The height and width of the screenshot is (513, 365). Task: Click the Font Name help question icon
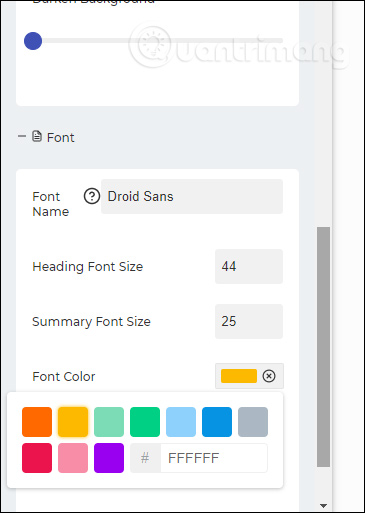(x=92, y=196)
